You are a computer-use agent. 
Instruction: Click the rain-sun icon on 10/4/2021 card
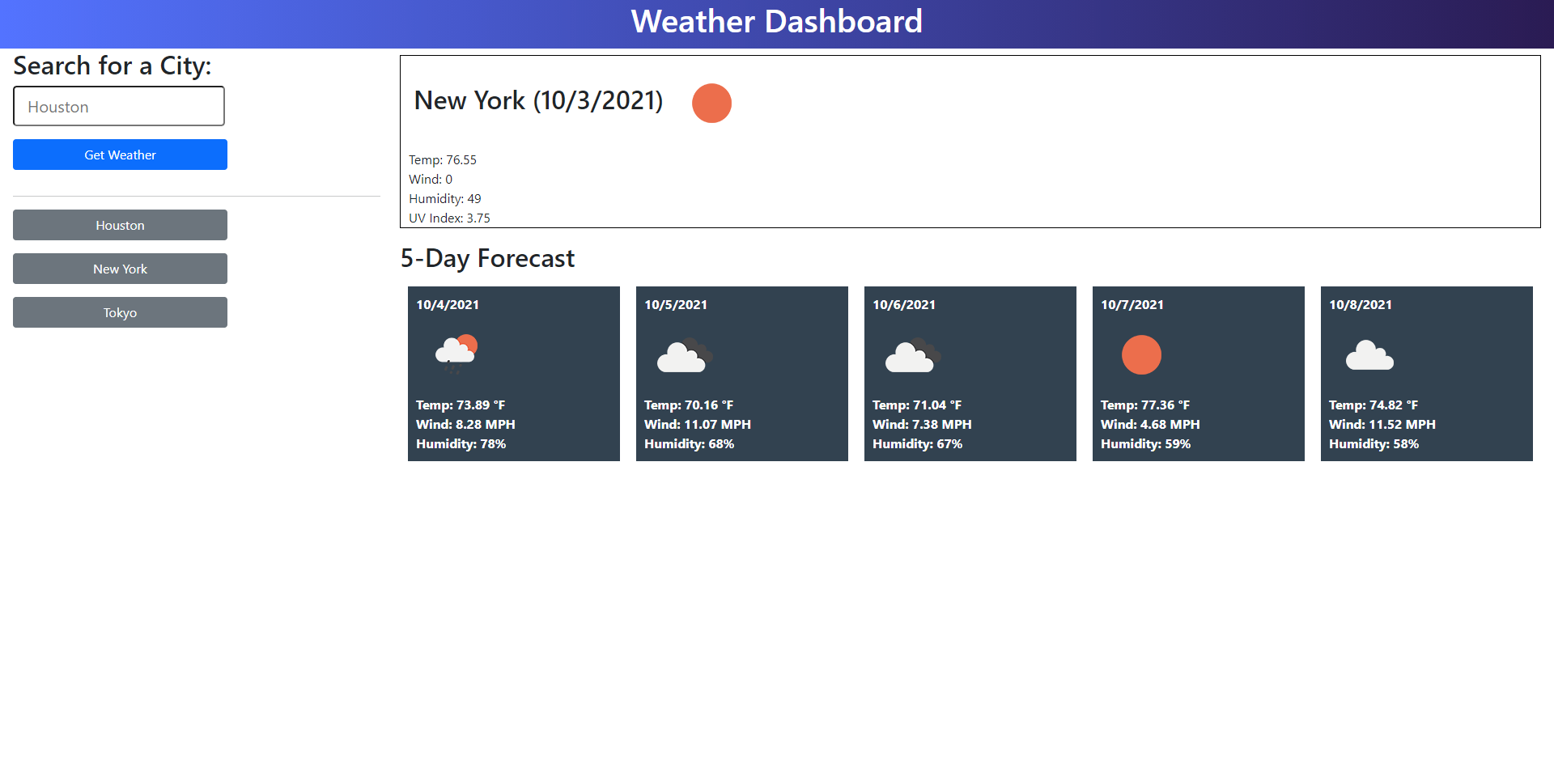(456, 354)
